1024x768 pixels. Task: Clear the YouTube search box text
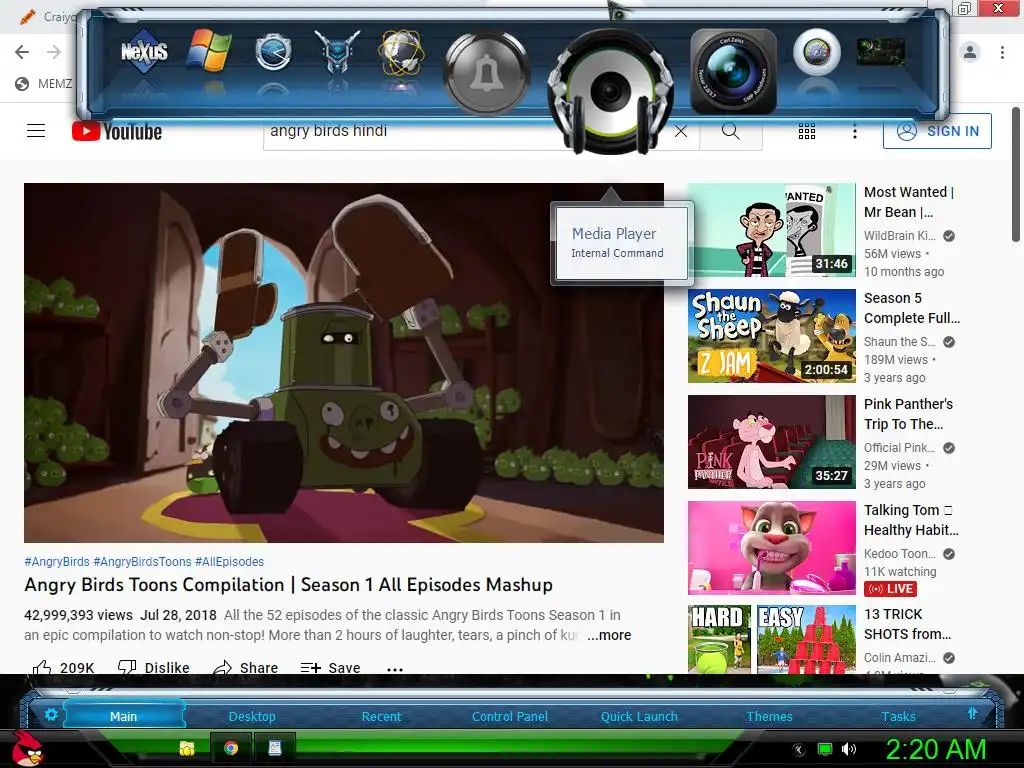[681, 131]
